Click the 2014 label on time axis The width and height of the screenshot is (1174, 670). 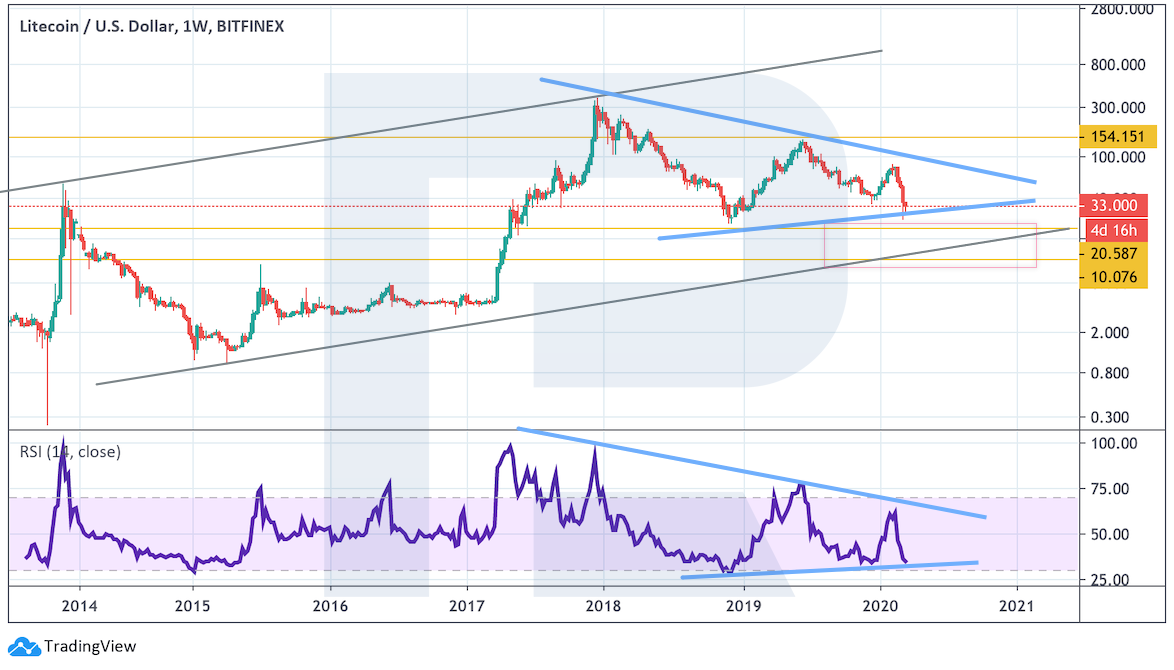click(x=78, y=606)
